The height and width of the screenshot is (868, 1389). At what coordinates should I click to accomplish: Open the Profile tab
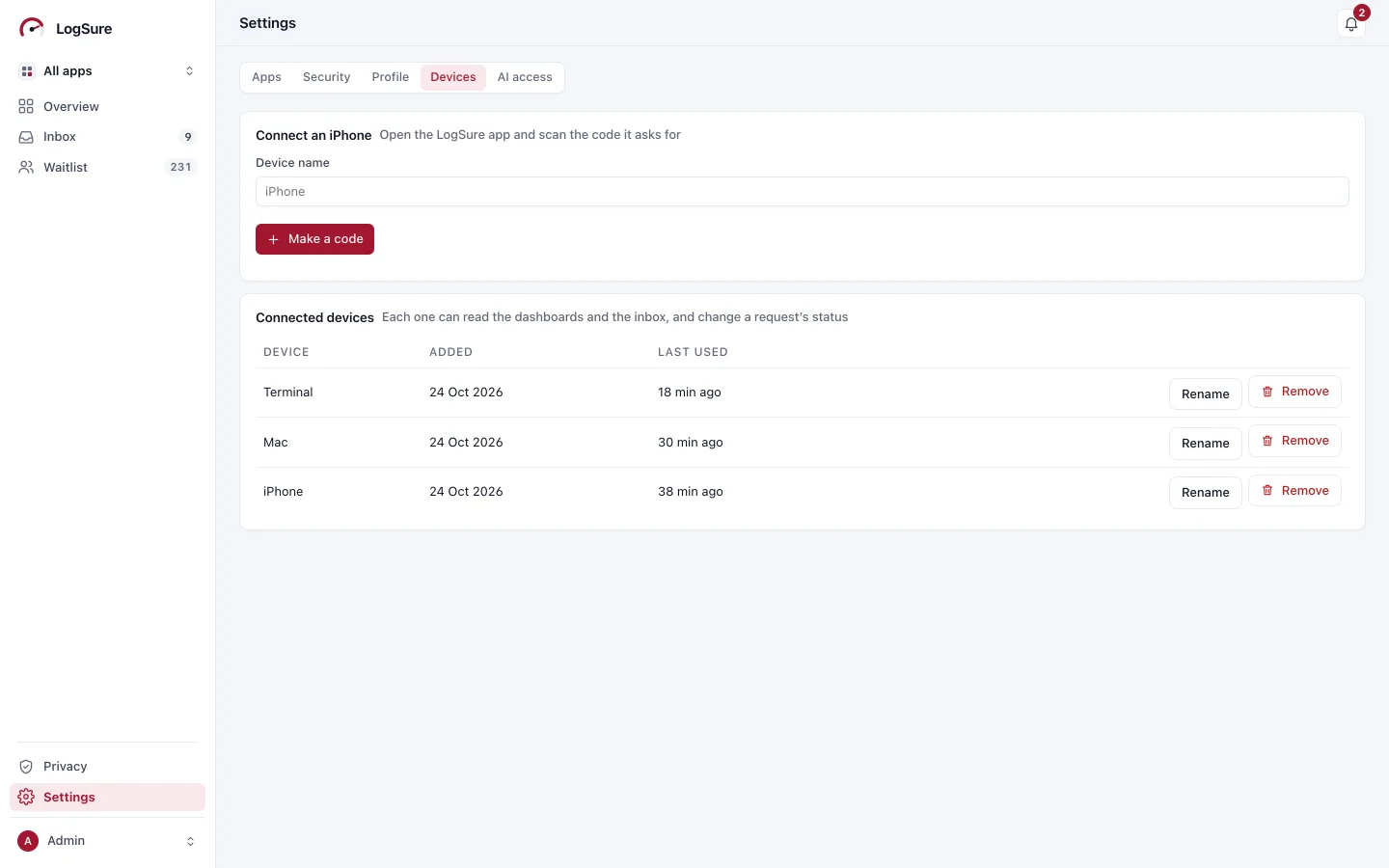pyautogui.click(x=390, y=77)
